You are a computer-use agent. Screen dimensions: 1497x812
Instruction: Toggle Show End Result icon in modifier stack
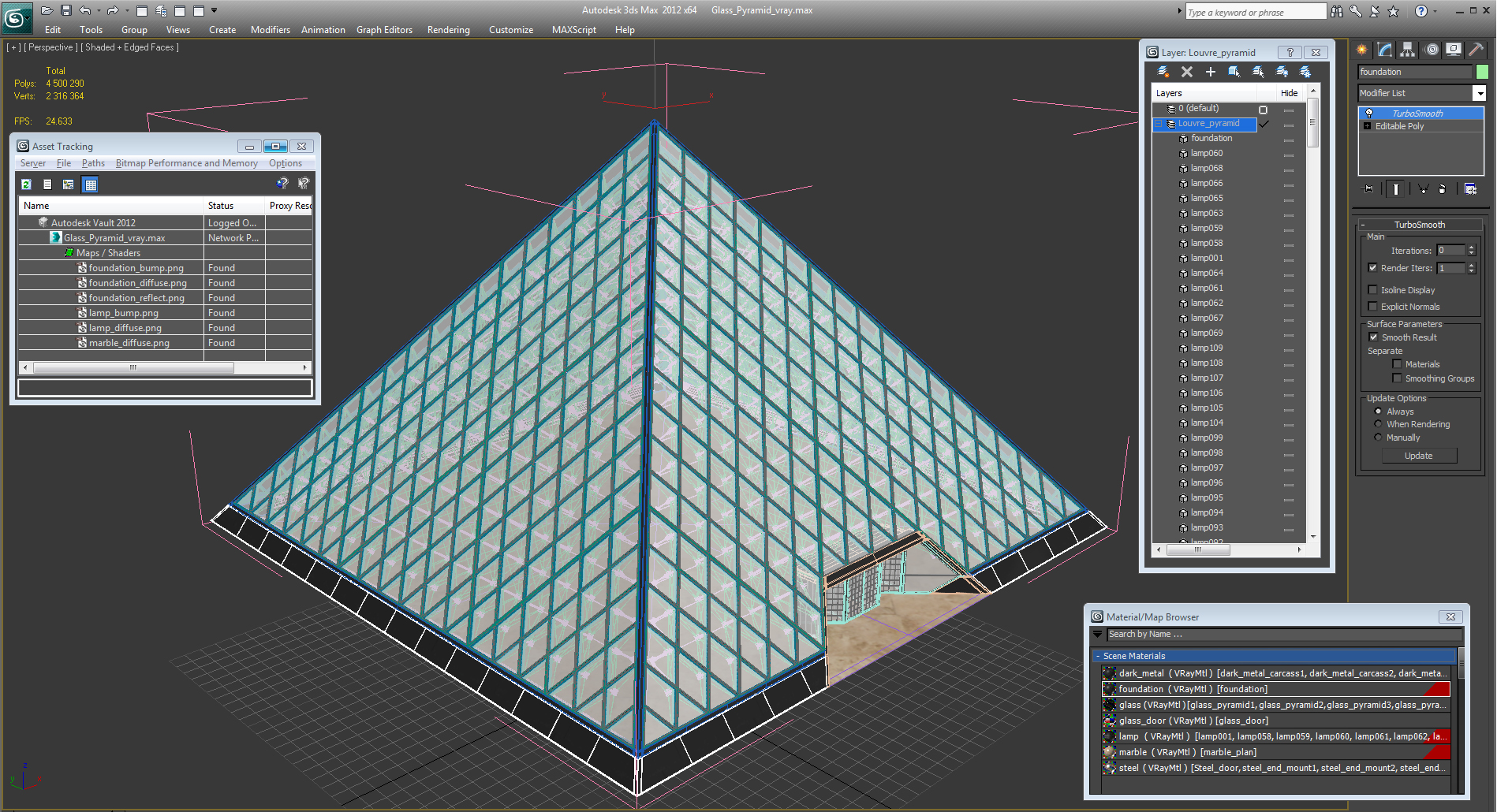(1396, 189)
